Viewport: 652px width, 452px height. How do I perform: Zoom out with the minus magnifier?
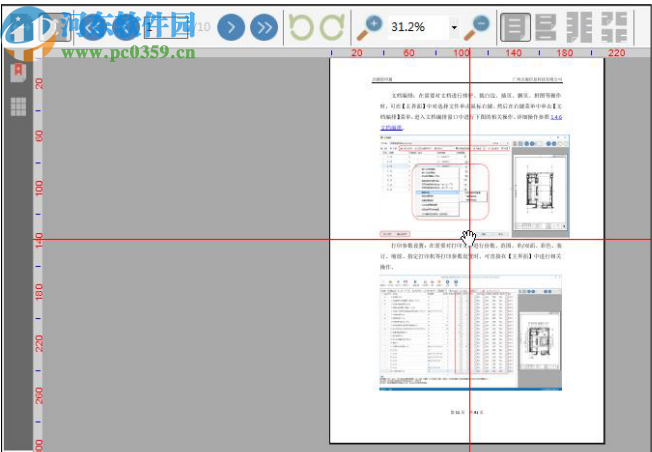click(477, 27)
